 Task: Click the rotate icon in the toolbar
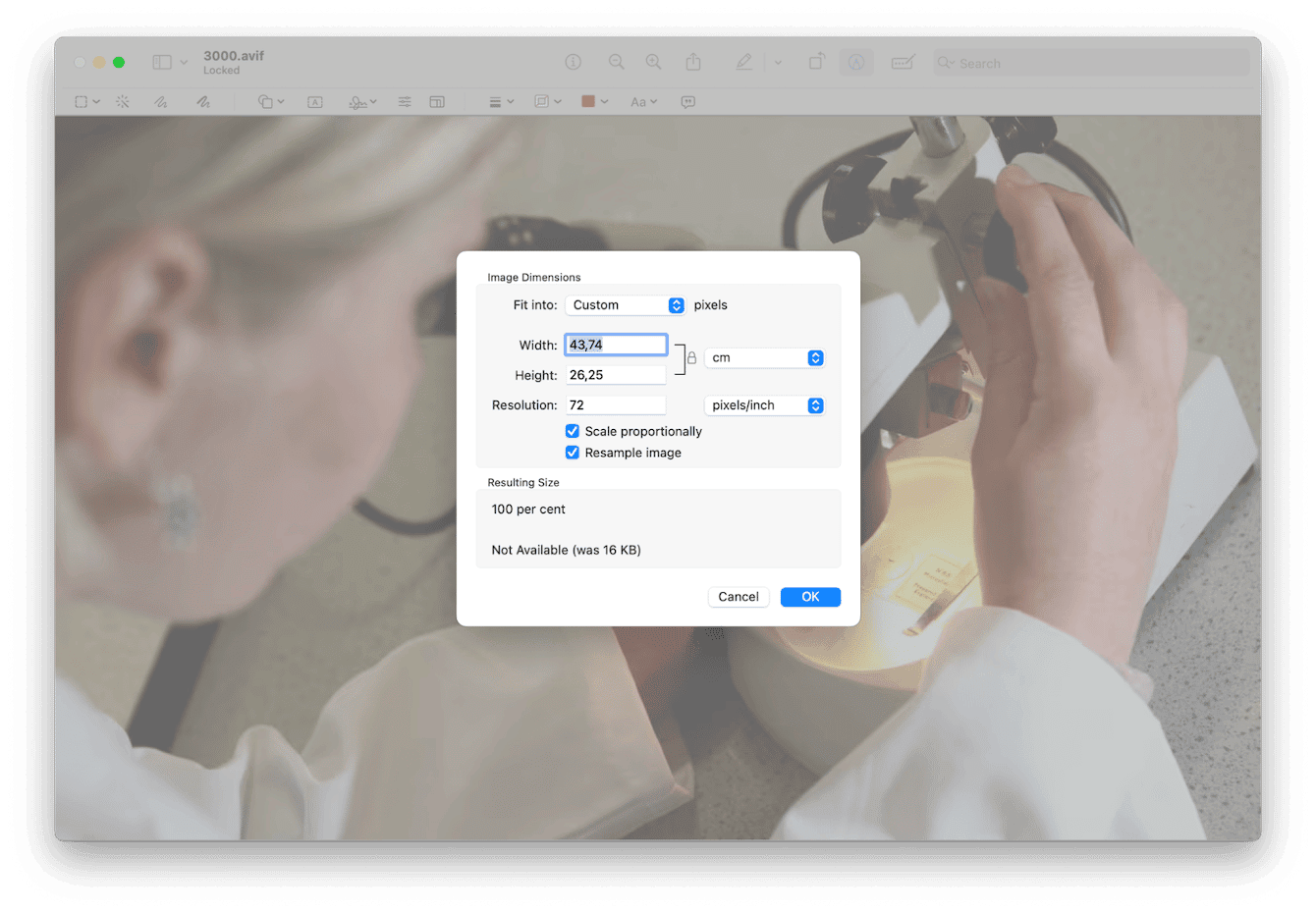coord(816,61)
